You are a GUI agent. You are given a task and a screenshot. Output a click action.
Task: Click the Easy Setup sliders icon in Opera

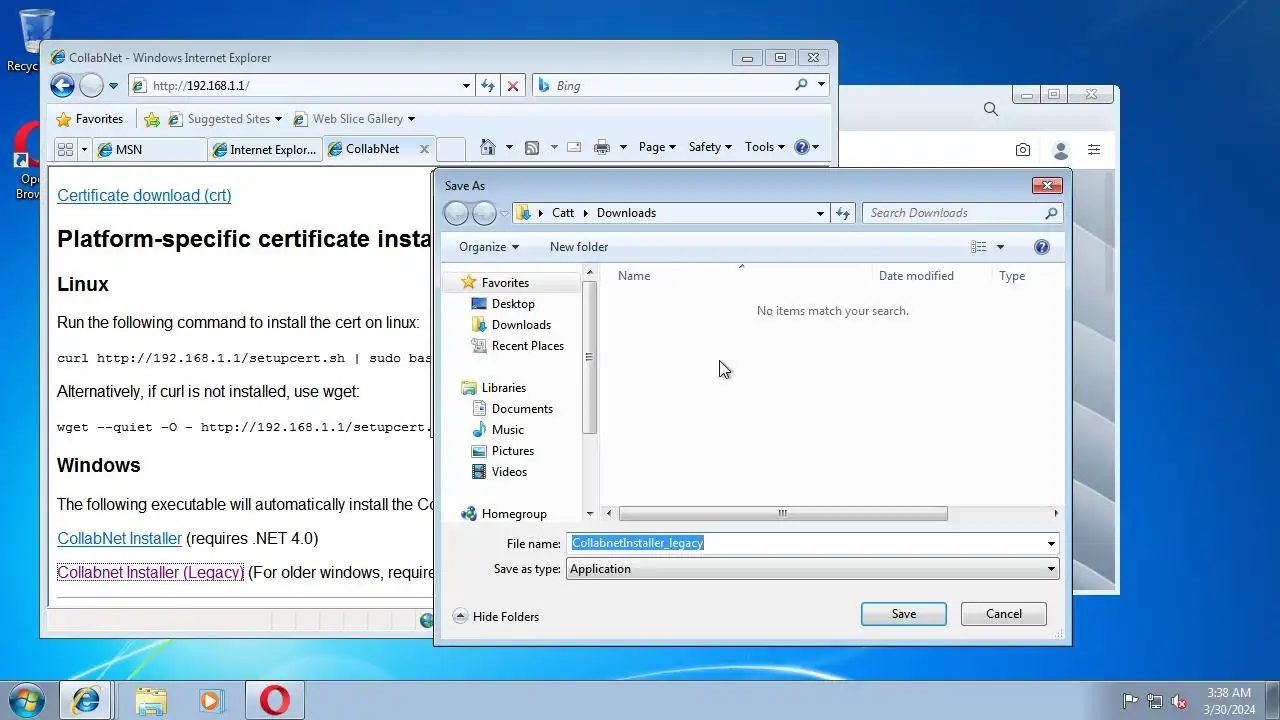click(1094, 150)
